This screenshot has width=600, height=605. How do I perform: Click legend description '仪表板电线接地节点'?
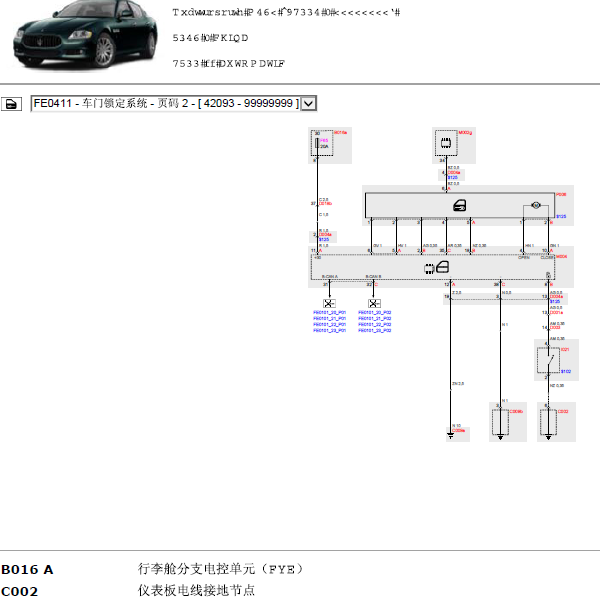tap(196, 590)
